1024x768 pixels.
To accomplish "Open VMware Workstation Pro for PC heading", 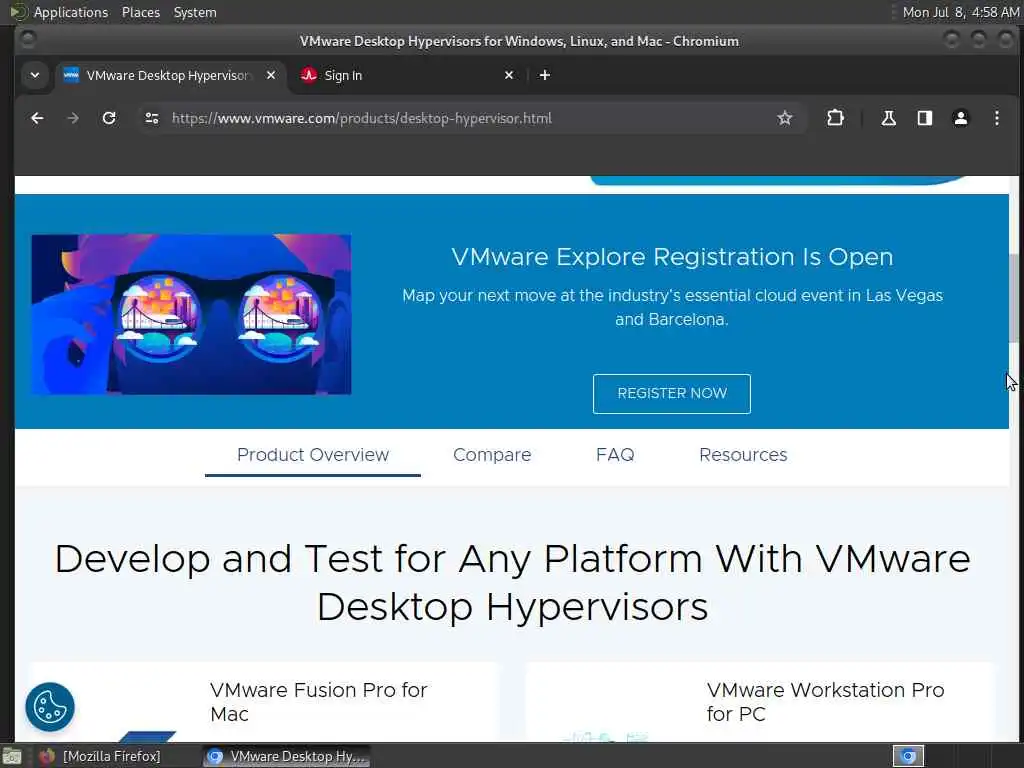I will pos(825,701).
